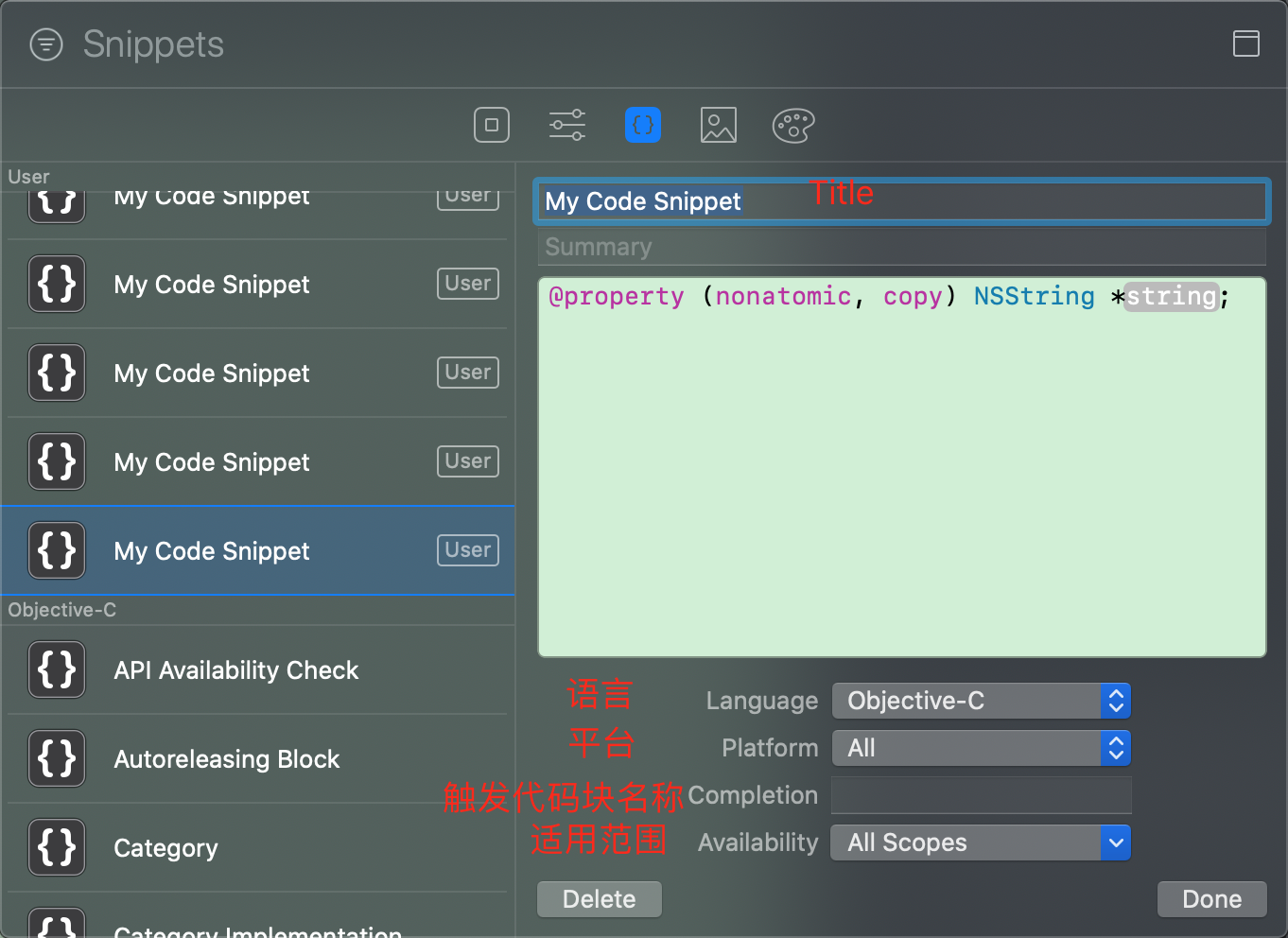Open the Color palette library tab
Image resolution: width=1288 pixels, height=938 pixels.
coord(793,125)
